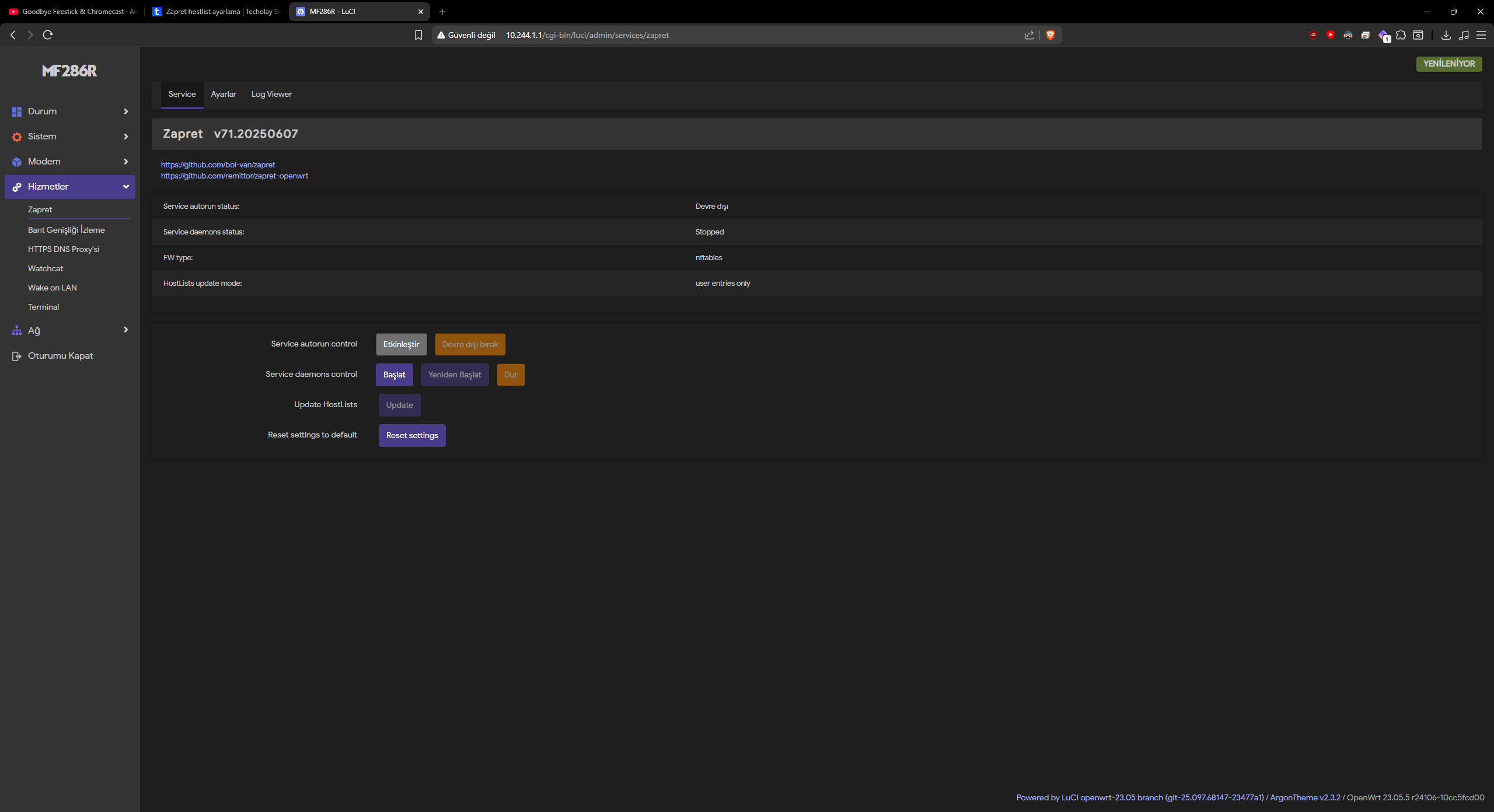The height and width of the screenshot is (812, 1494).
Task: Click the Durum dashboard icon in sidebar
Action: [16, 111]
